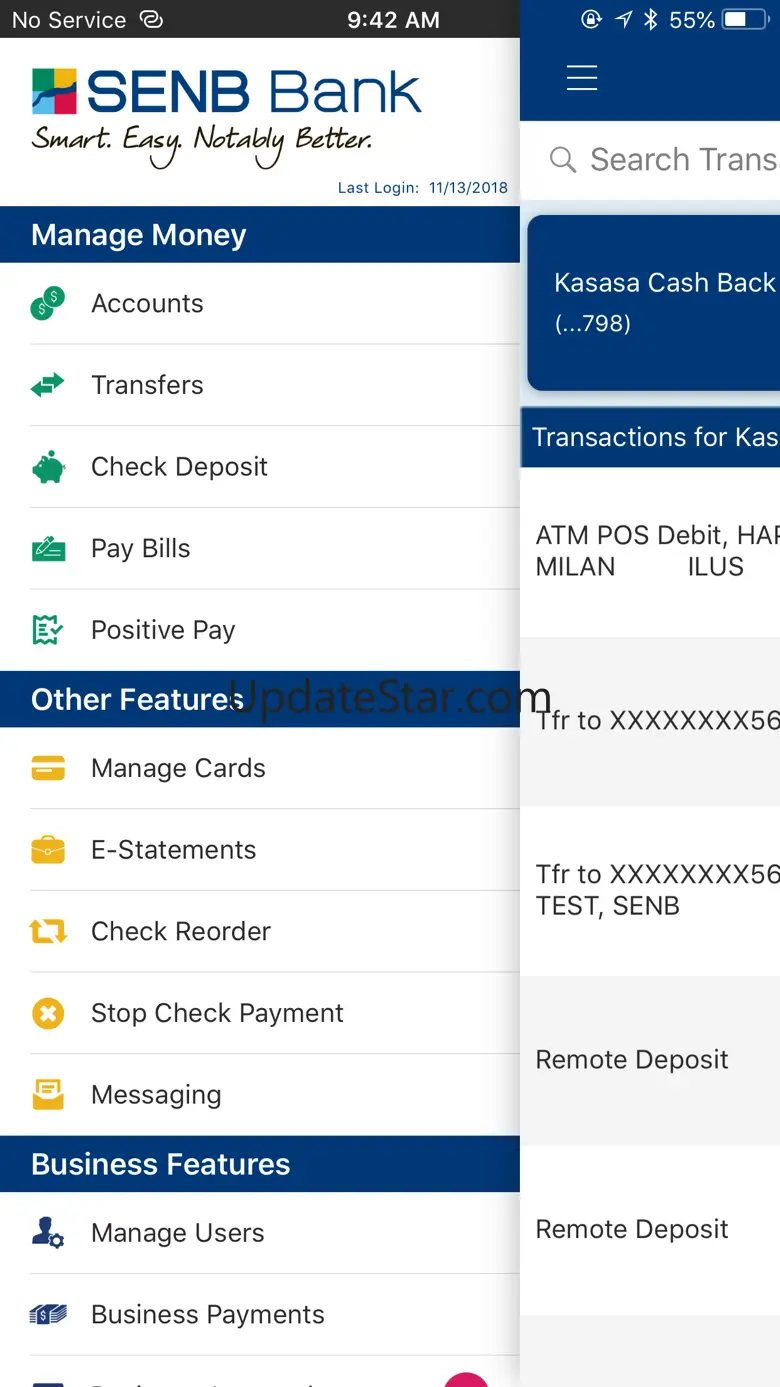Tap the Business Payments cash icon
Image resolution: width=780 pixels, height=1387 pixels.
click(x=48, y=1315)
